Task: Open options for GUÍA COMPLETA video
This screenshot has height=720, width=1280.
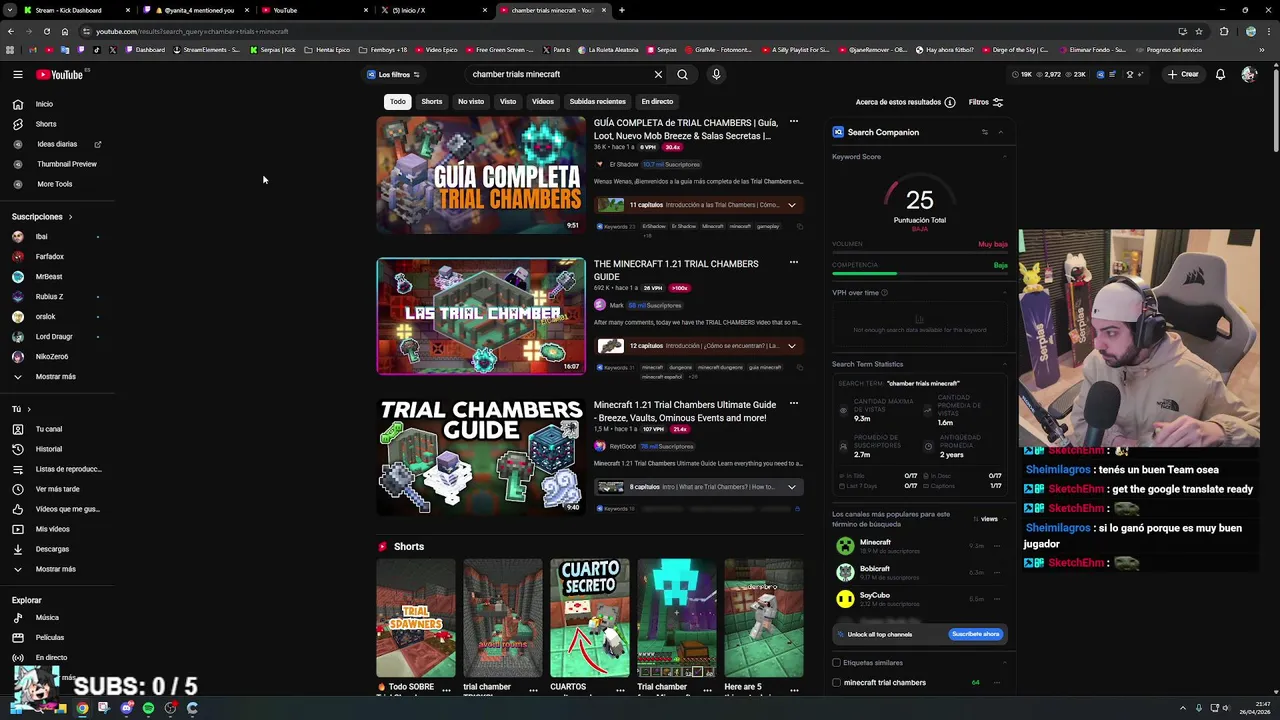Action: click(x=794, y=122)
